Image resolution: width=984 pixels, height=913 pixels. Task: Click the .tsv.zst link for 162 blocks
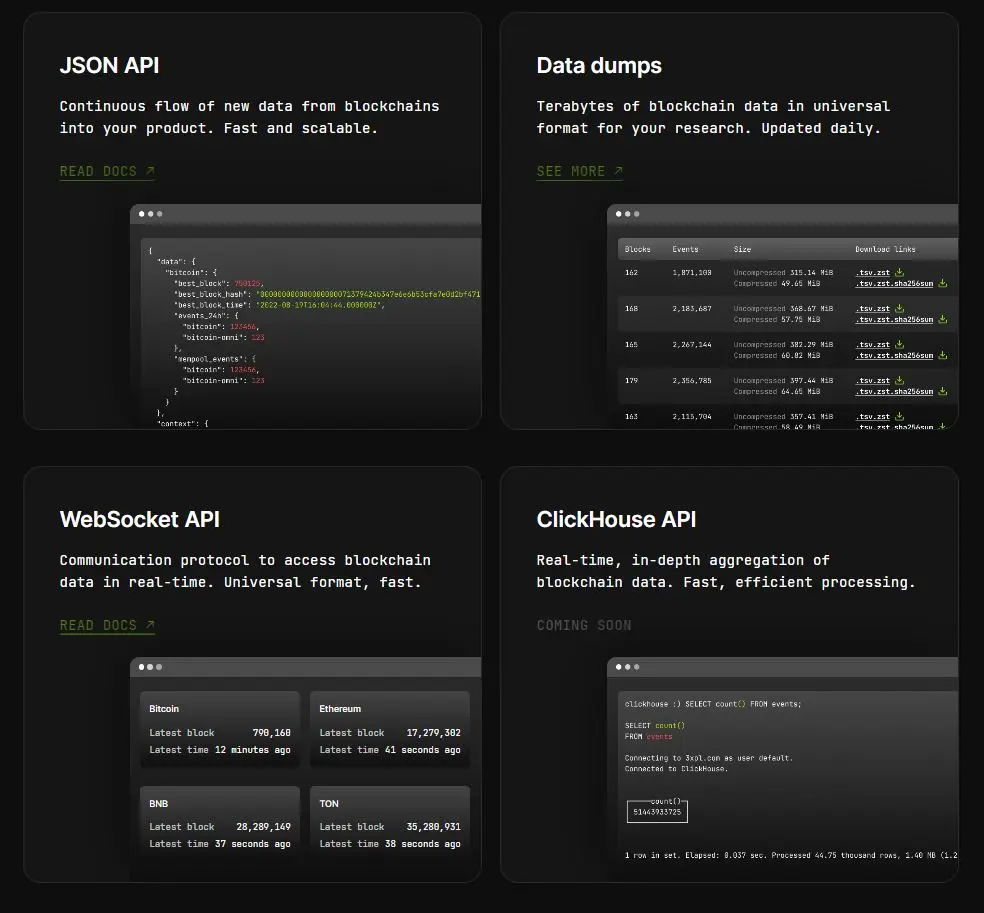[873, 272]
